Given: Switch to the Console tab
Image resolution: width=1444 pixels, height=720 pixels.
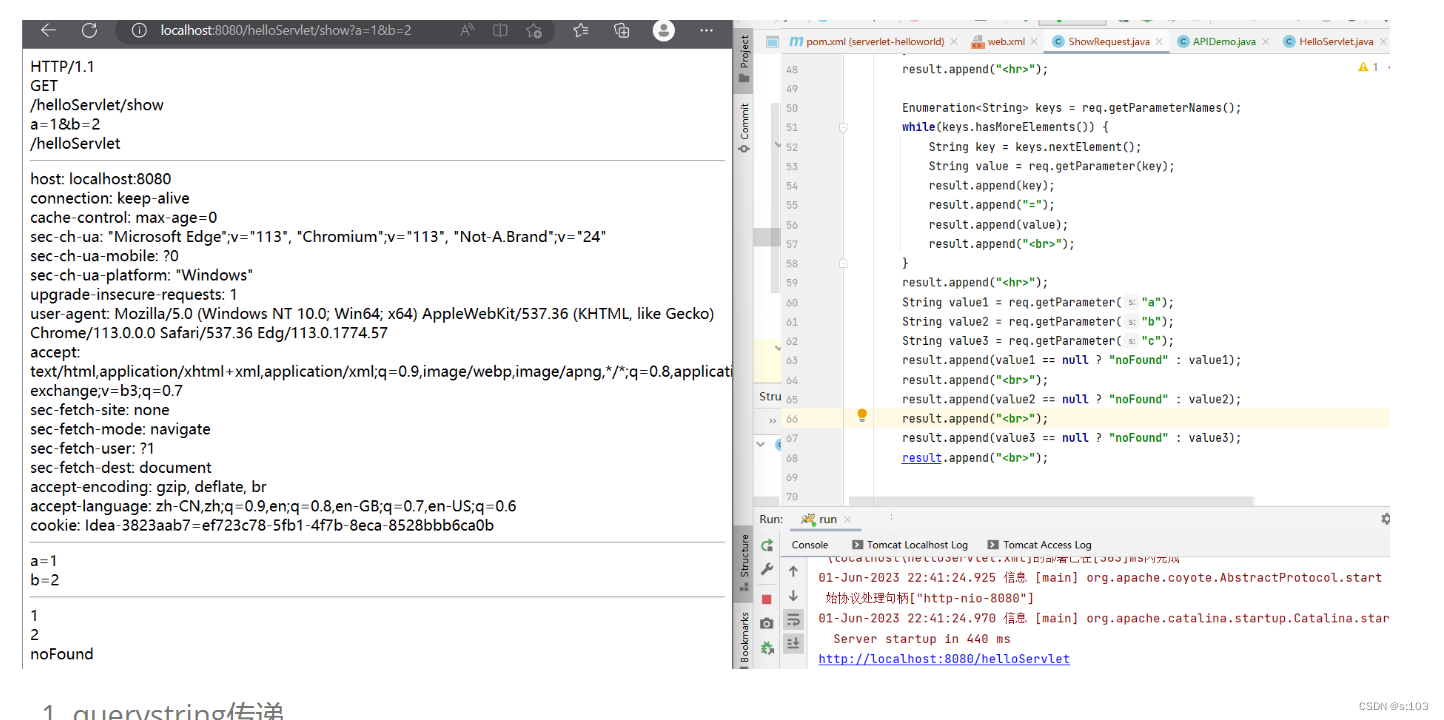Looking at the screenshot, I should (810, 545).
